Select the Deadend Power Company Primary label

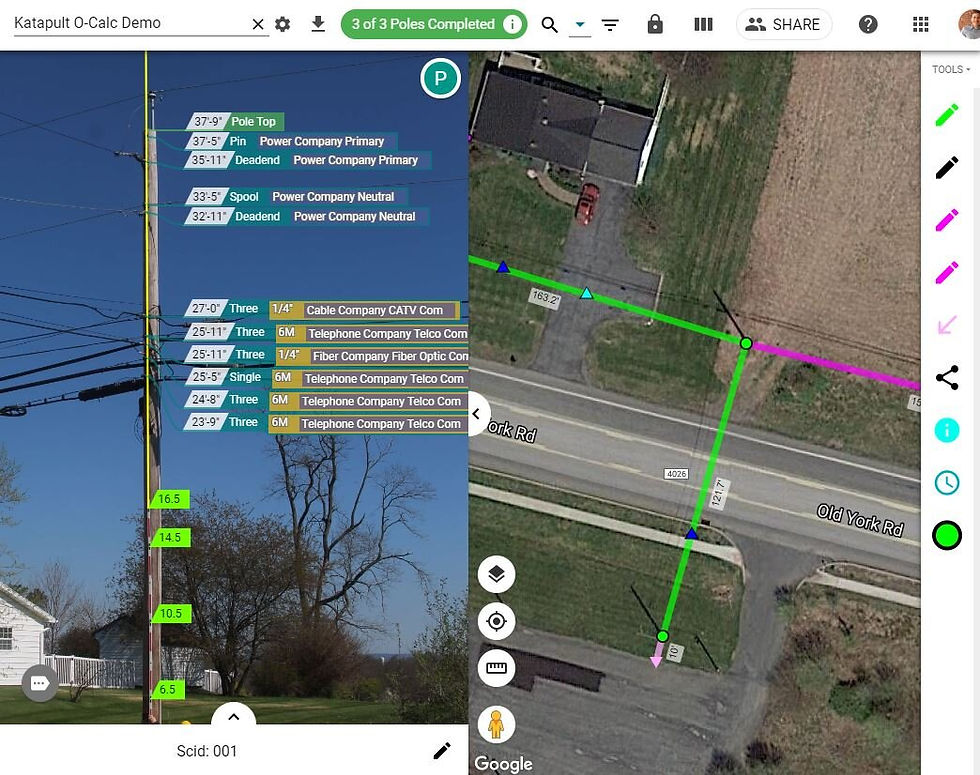(308, 160)
